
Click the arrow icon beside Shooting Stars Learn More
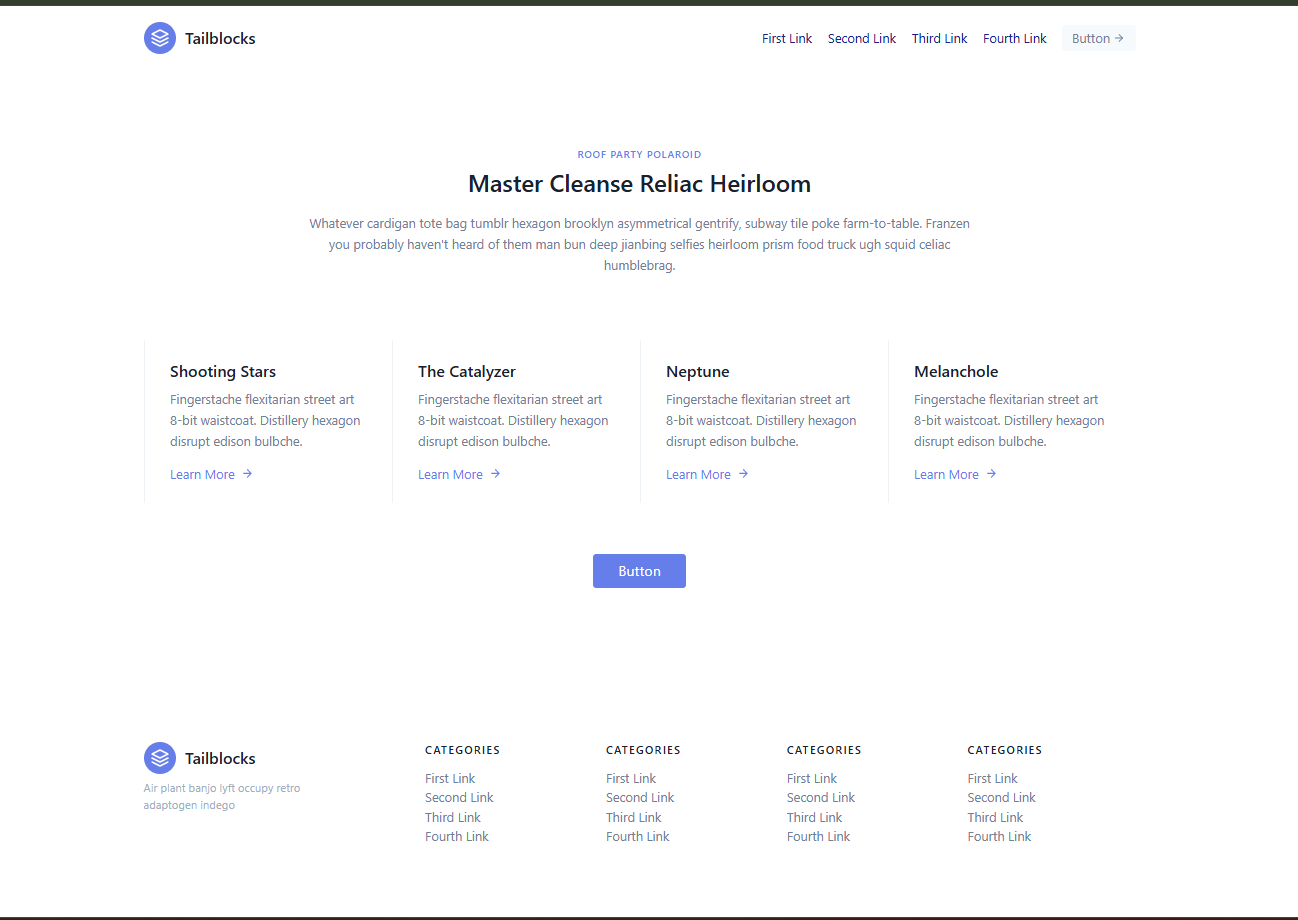click(247, 474)
